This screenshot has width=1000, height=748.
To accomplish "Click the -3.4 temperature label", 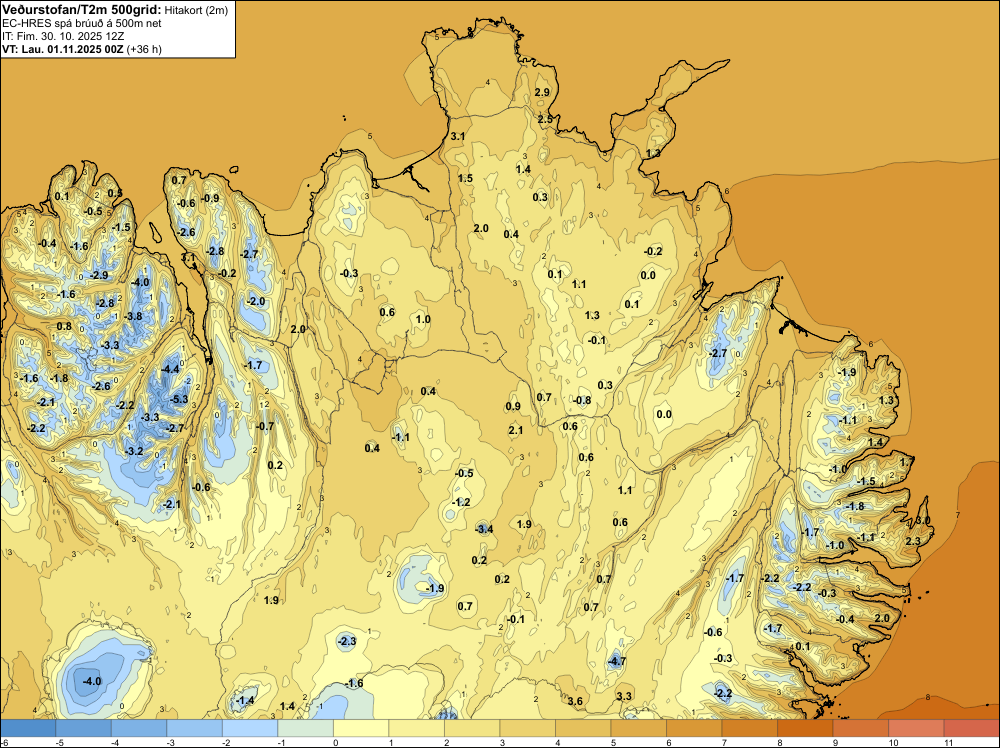I will click(x=484, y=529).
